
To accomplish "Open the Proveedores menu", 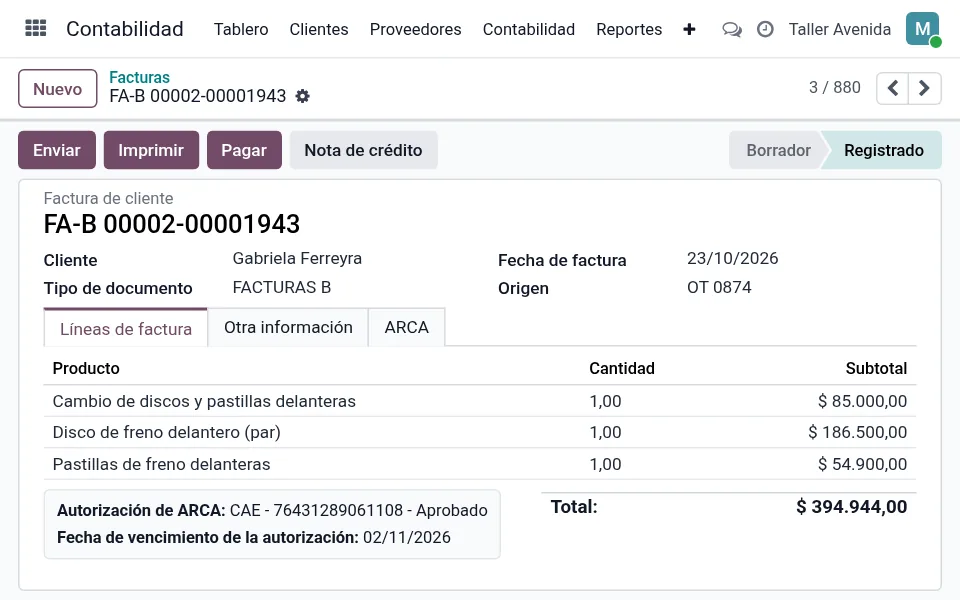I will point(416,29).
